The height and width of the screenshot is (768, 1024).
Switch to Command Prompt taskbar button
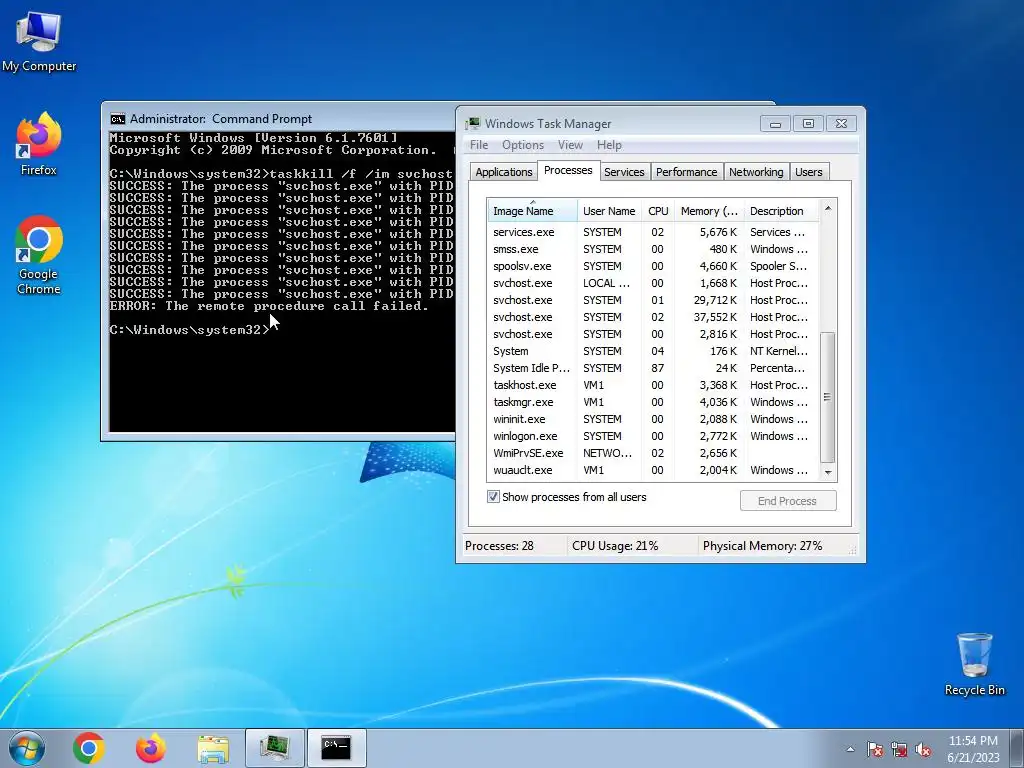[336, 748]
